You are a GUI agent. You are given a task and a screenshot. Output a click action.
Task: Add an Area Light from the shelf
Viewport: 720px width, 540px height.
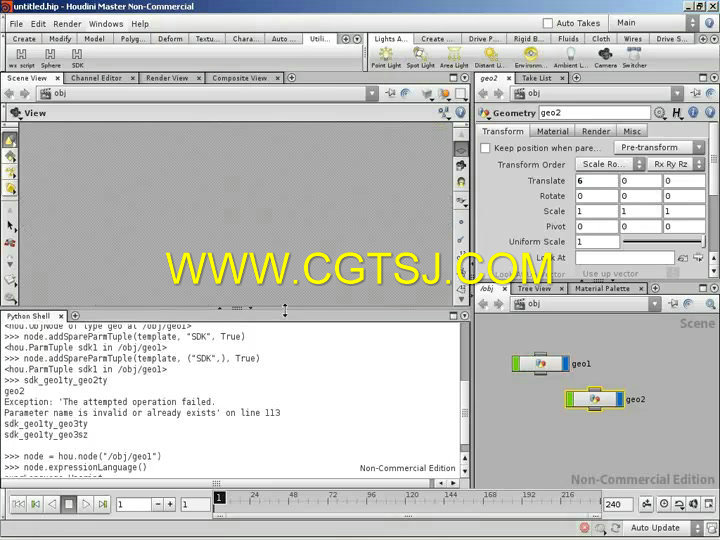tap(454, 58)
